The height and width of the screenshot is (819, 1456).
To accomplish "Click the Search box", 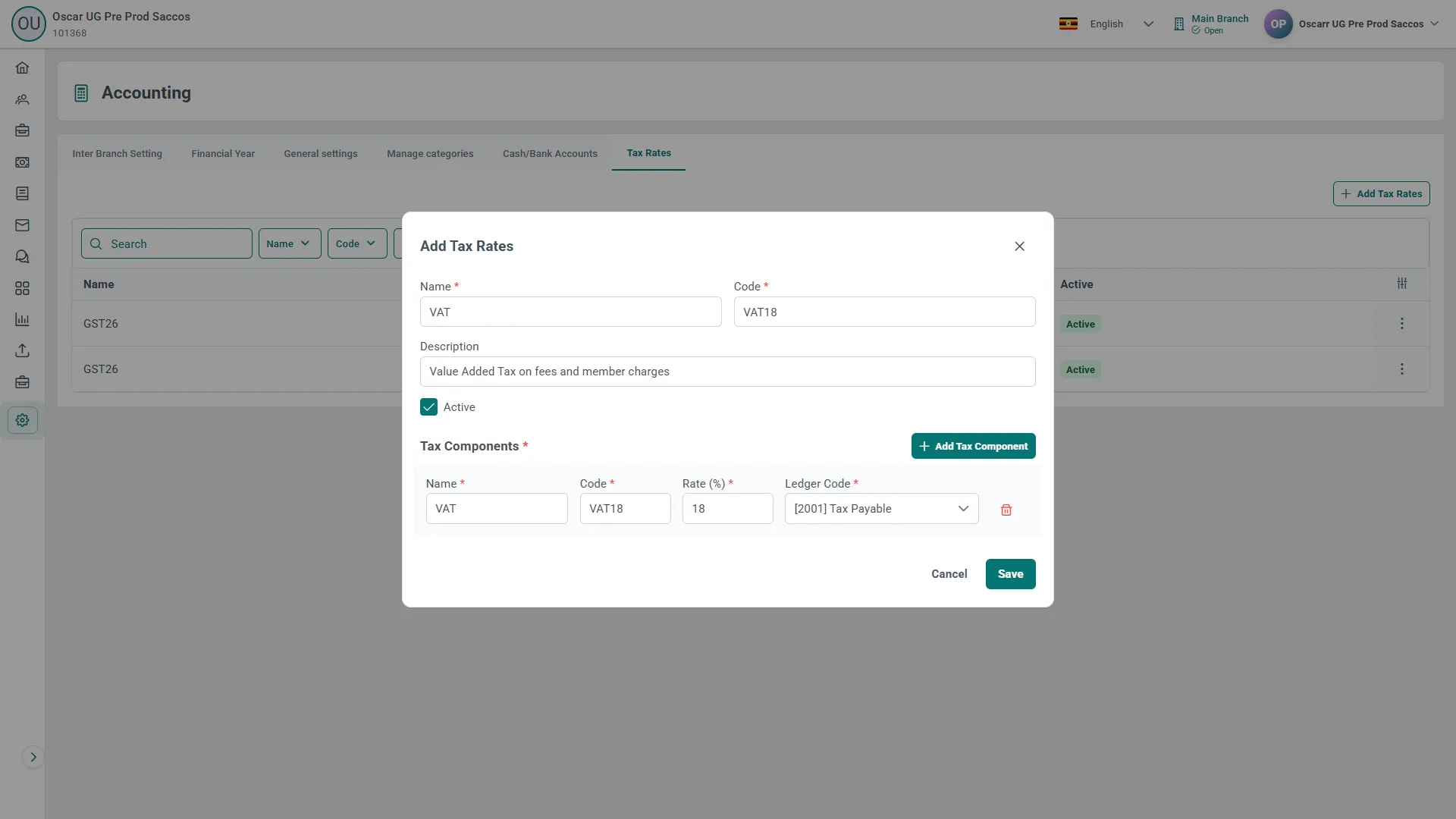I will pyautogui.click(x=167, y=244).
